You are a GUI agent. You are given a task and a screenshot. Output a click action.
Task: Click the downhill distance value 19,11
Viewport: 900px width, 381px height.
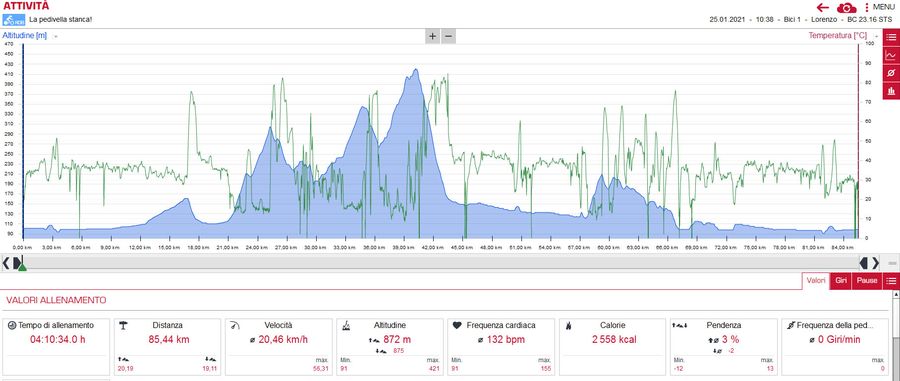(x=210, y=368)
